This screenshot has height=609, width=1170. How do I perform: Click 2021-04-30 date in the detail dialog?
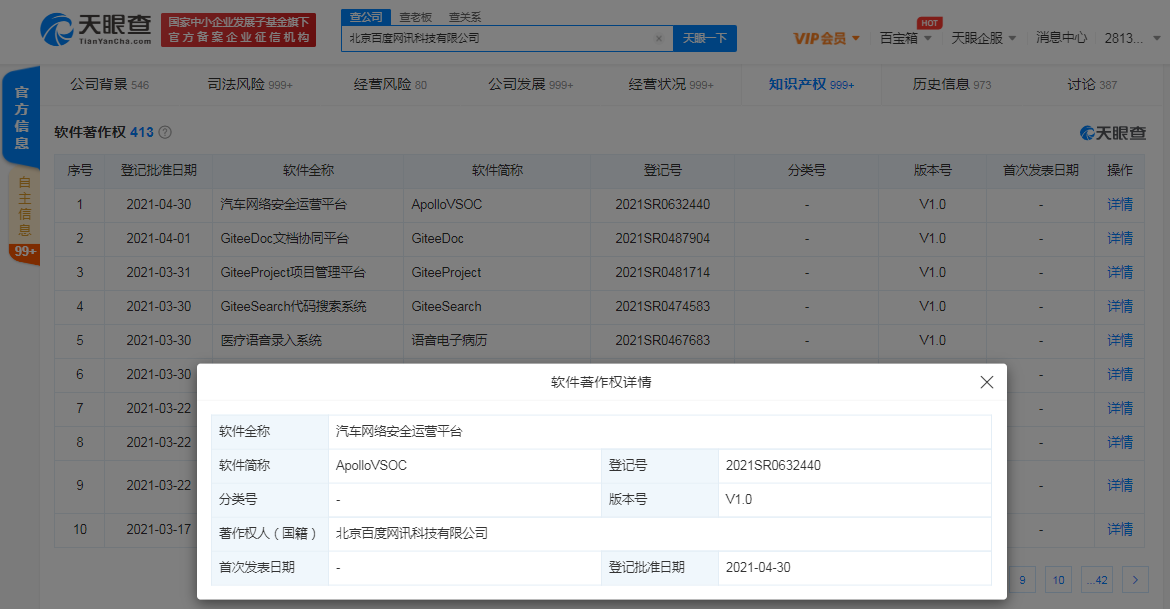[x=758, y=567]
